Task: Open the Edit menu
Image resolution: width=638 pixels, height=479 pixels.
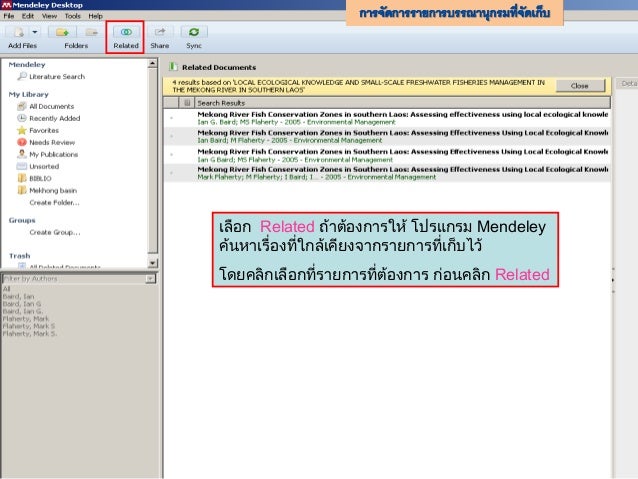Action: pyautogui.click(x=28, y=16)
